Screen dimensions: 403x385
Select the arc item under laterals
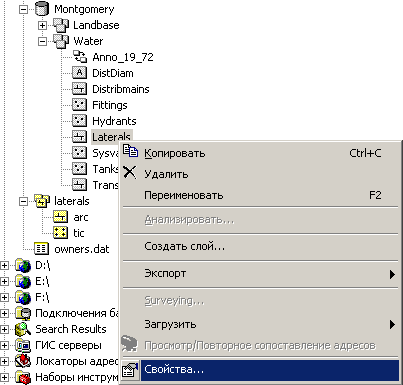pyautogui.click(x=81, y=217)
